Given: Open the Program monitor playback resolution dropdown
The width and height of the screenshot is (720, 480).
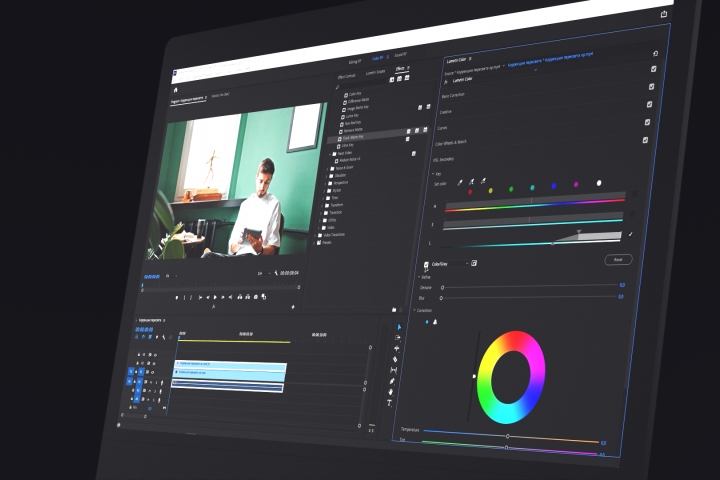Looking at the screenshot, I should click(x=263, y=273).
